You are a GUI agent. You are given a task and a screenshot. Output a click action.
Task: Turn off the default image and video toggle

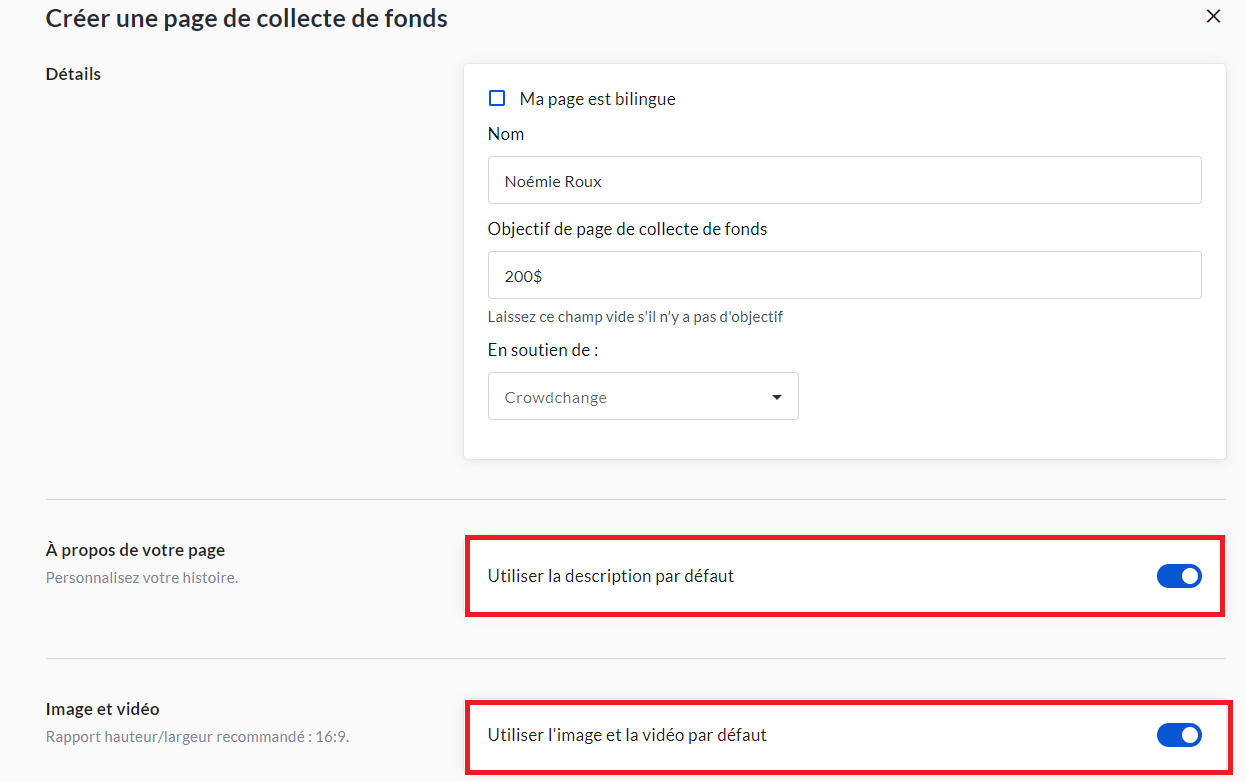pos(1179,735)
